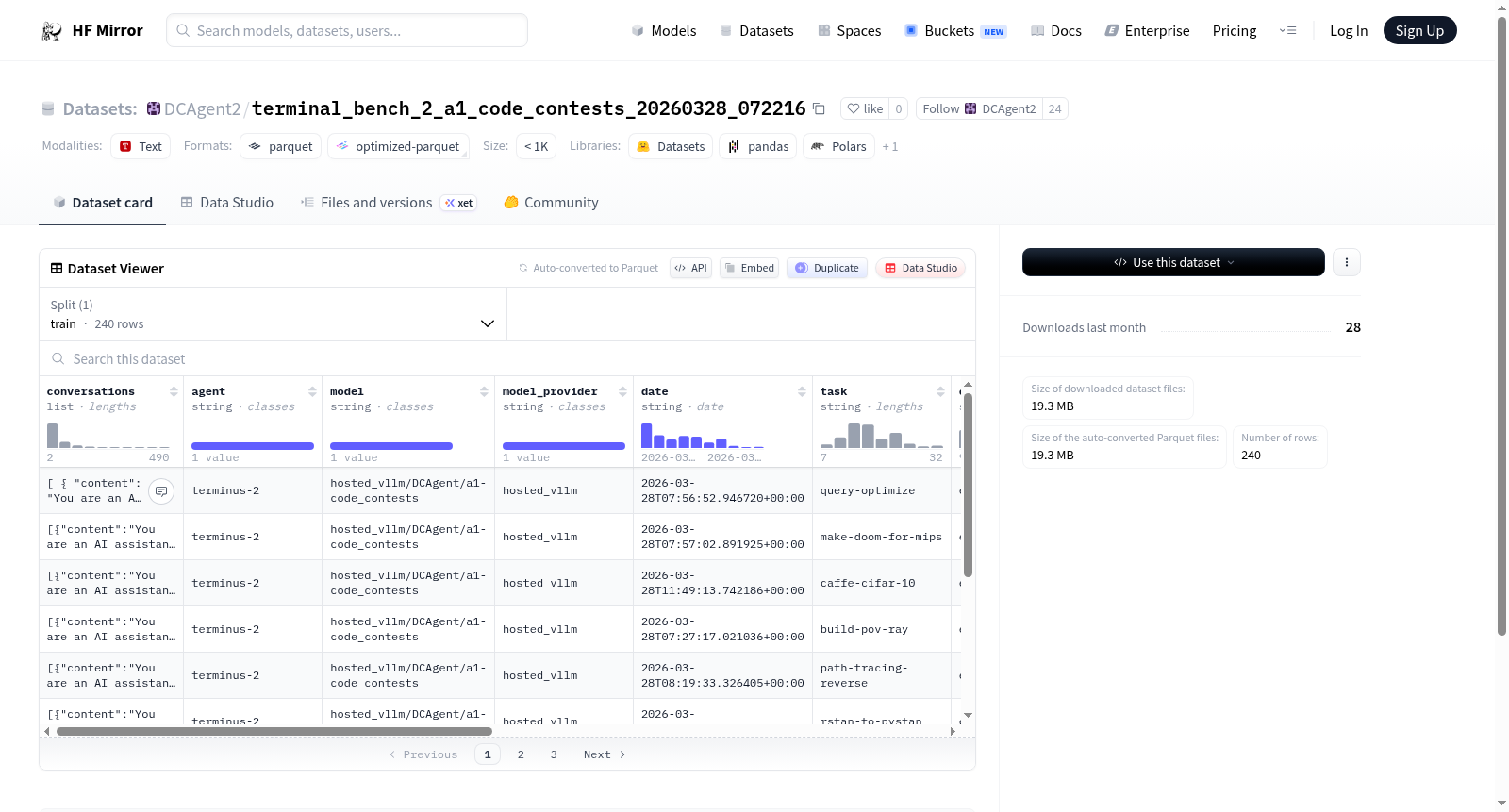The image size is (1509, 812).
Task: Open the expanded navigation menu icon
Action: [x=1287, y=30]
